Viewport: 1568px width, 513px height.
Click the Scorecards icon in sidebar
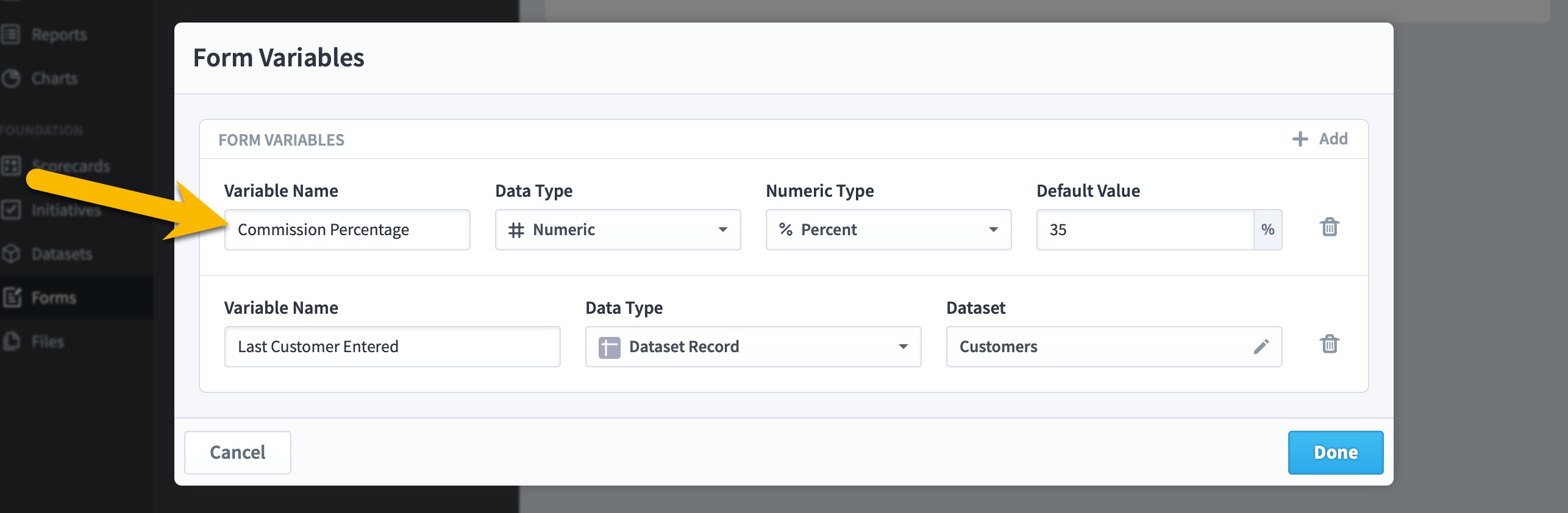11,166
